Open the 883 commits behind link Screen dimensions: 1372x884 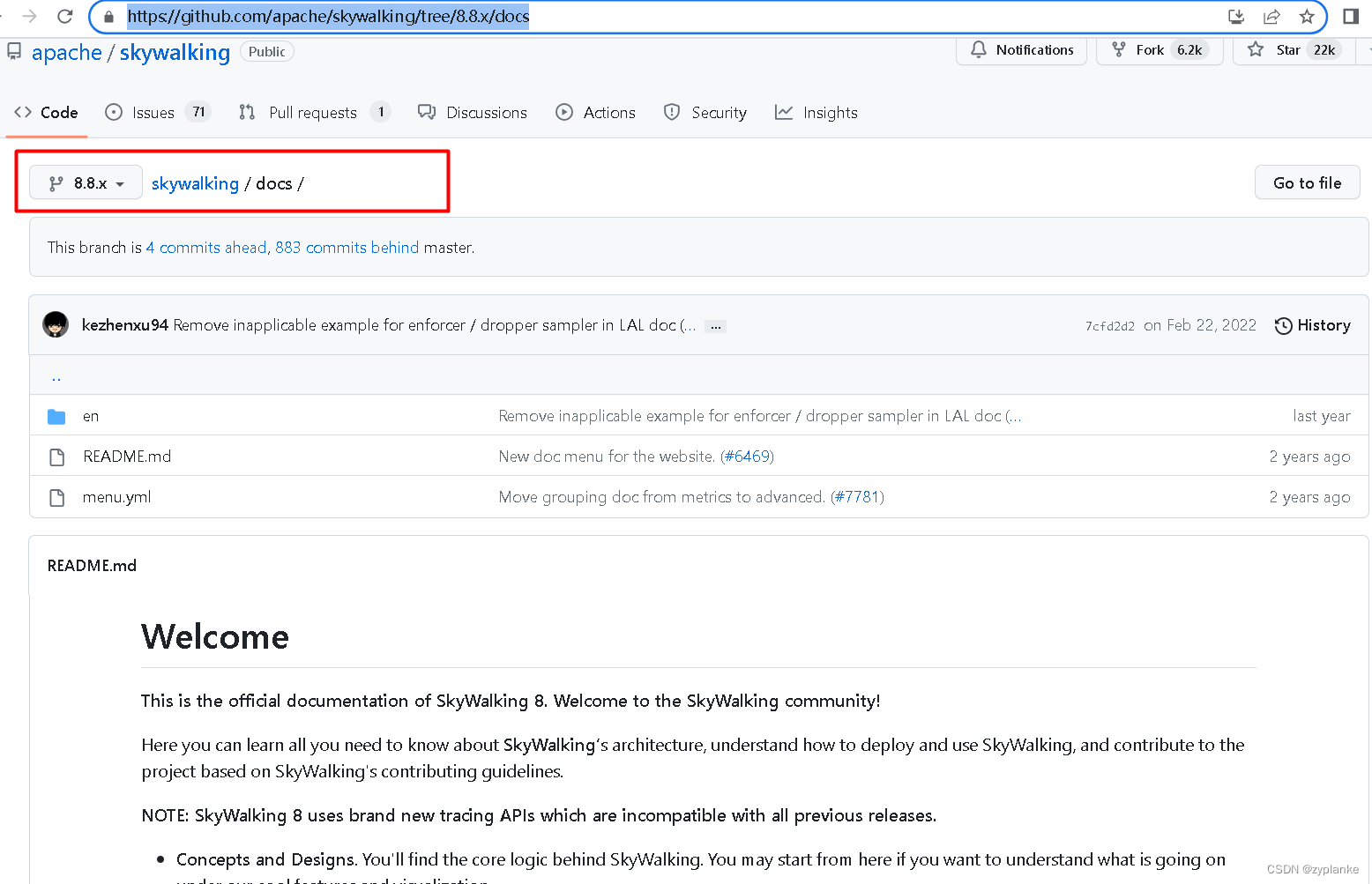point(347,248)
